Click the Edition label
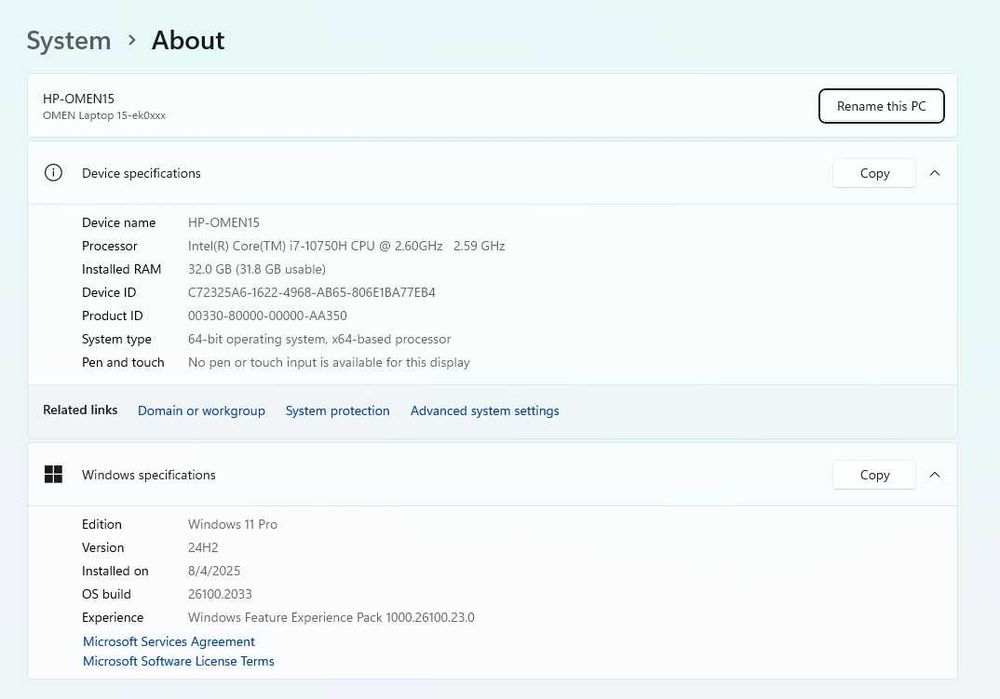1000x699 pixels. point(101,524)
